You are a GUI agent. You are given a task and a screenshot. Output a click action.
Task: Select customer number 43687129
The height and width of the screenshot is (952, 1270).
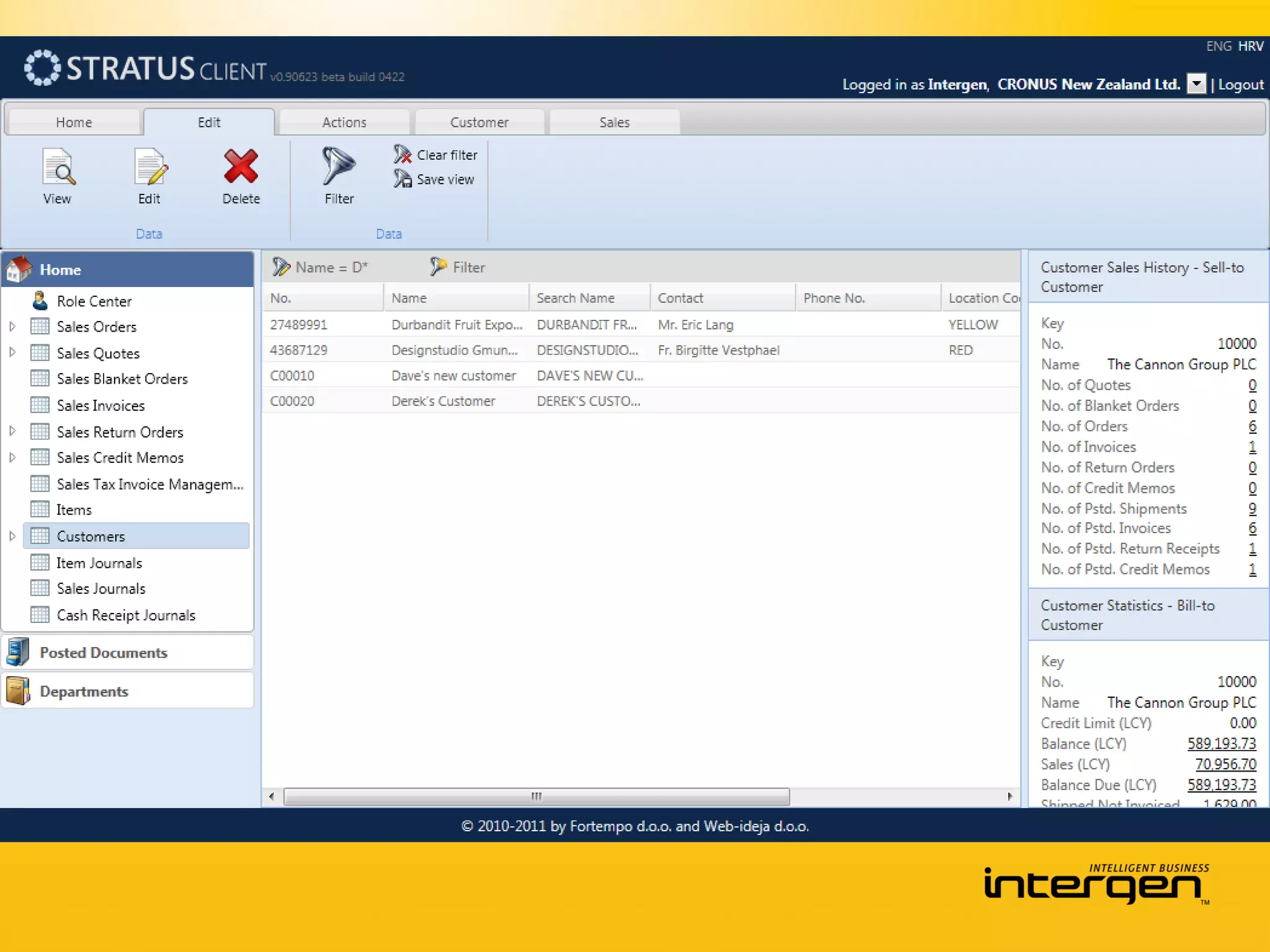click(x=298, y=350)
